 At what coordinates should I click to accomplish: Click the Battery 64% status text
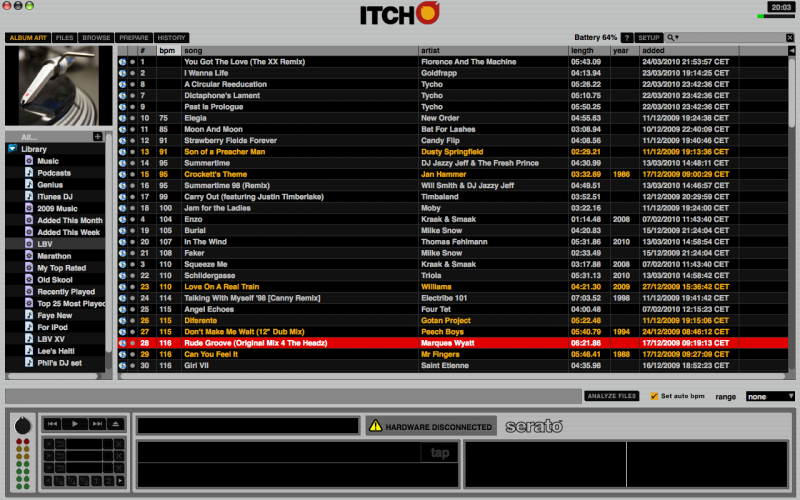(x=595, y=37)
